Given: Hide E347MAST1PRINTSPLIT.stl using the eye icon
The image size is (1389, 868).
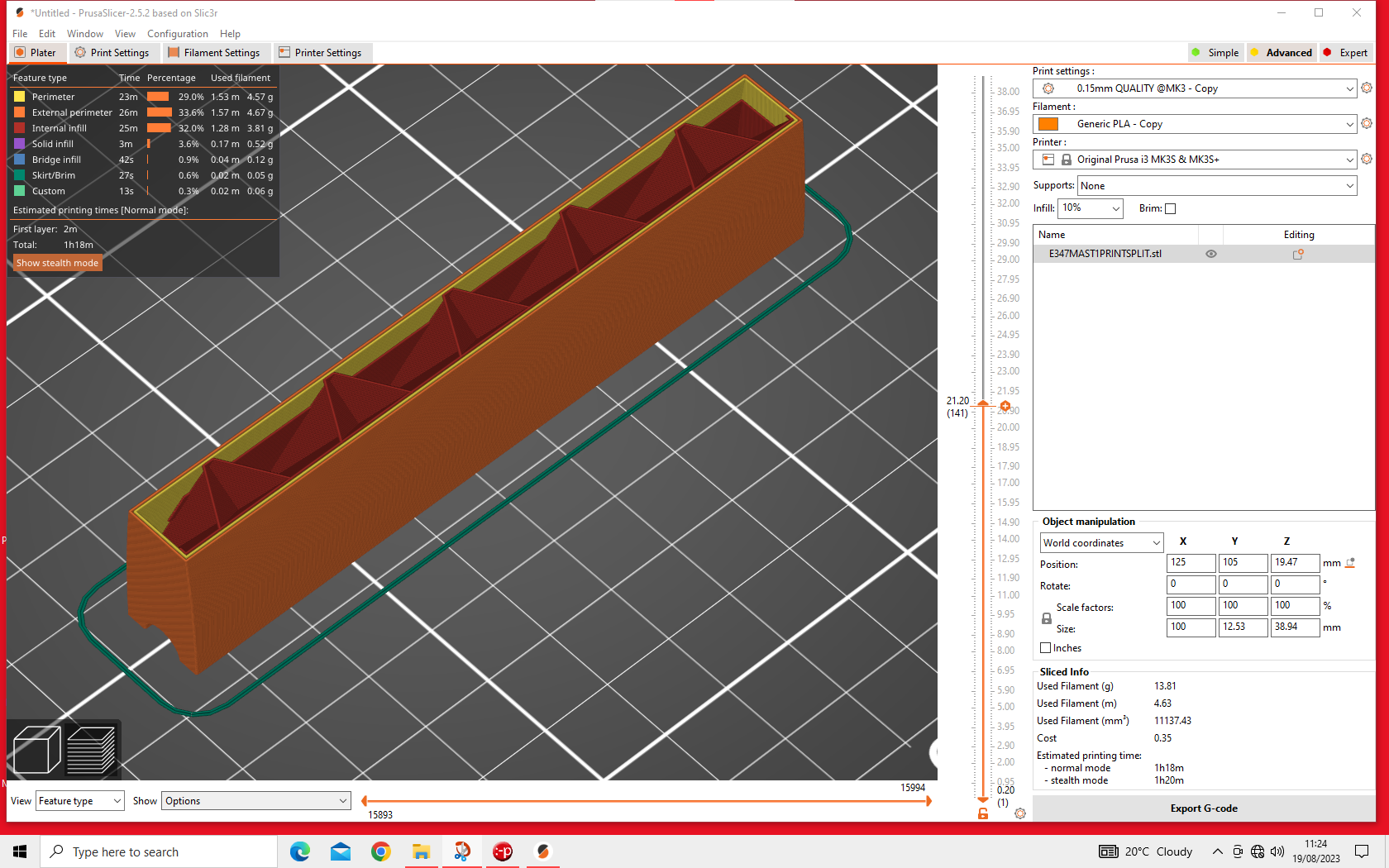Looking at the screenshot, I should pyautogui.click(x=1211, y=255).
